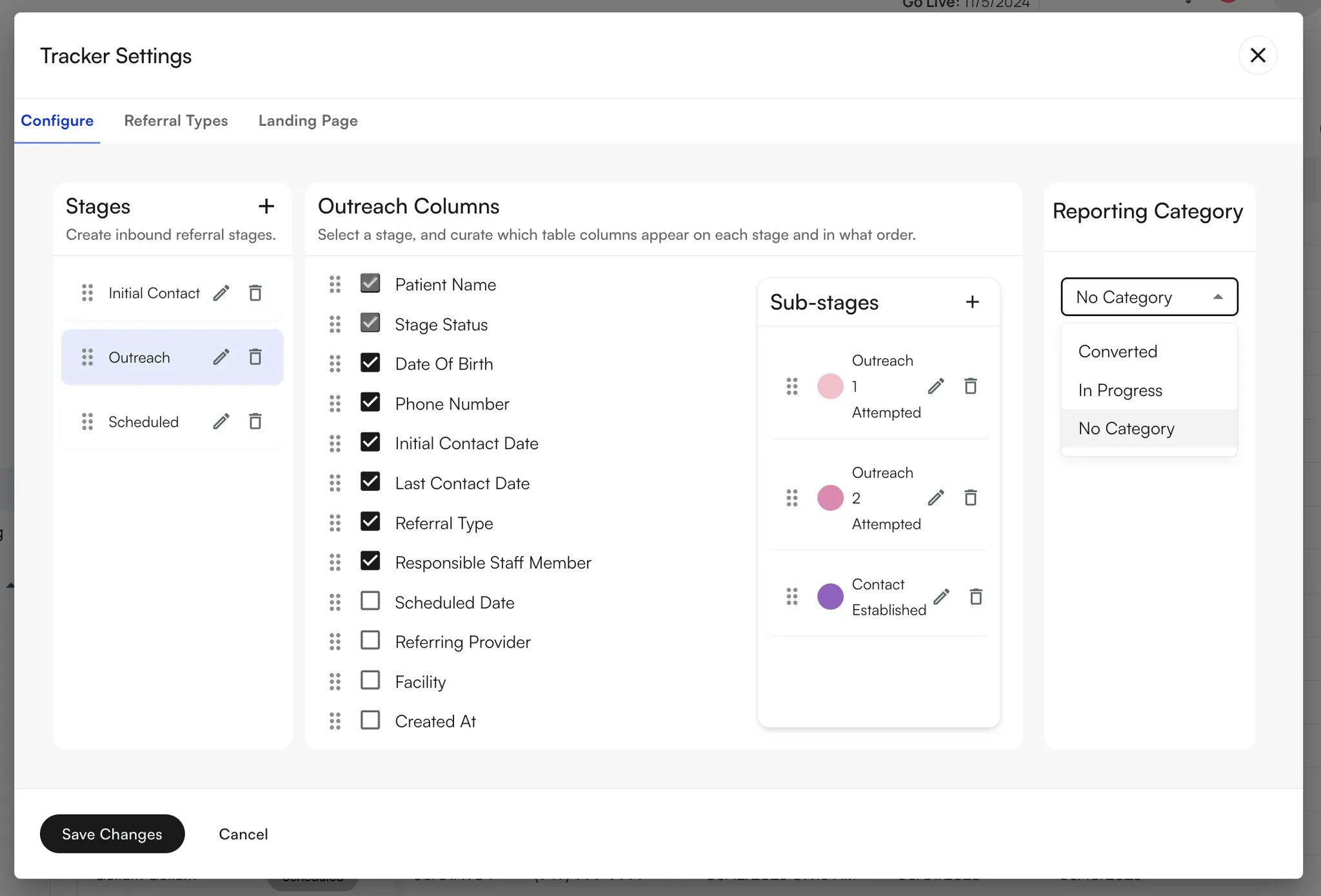Add a new sub-stage
Screen dimensions: 1321x896
[x=972, y=302]
